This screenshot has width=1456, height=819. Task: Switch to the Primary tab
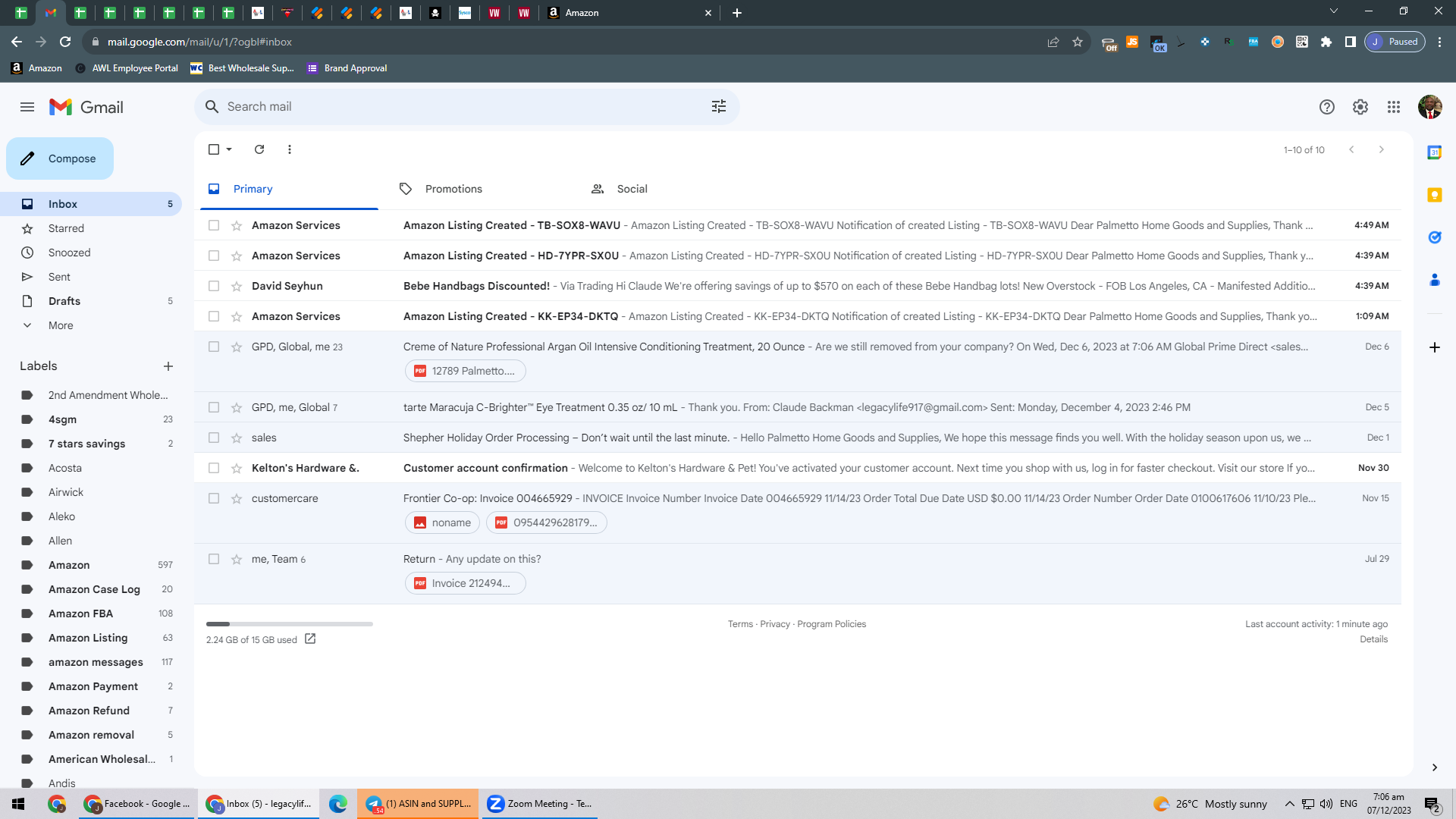pyautogui.click(x=289, y=189)
